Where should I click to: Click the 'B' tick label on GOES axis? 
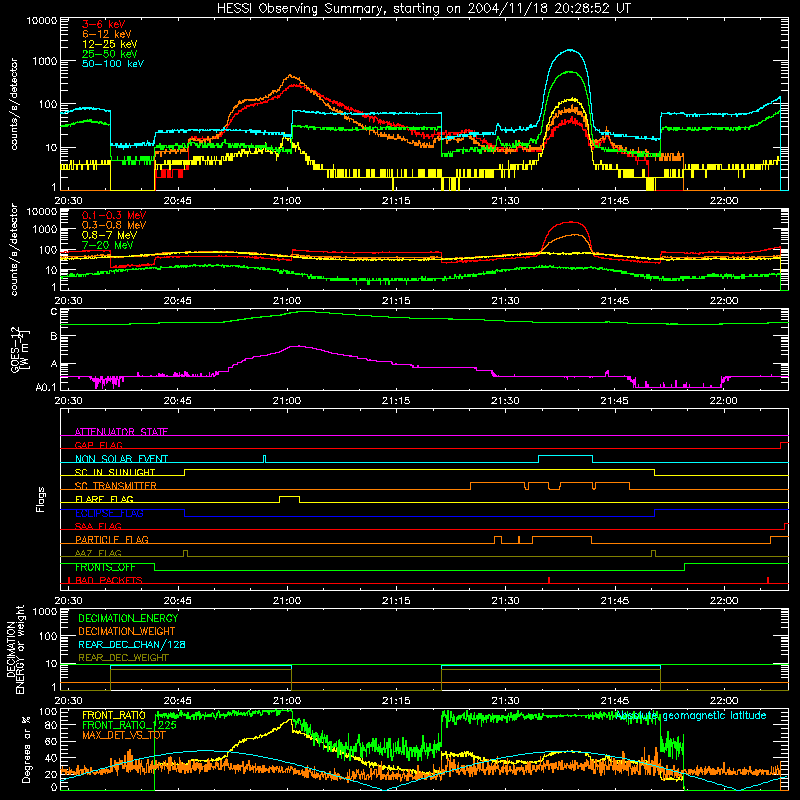pos(54,336)
